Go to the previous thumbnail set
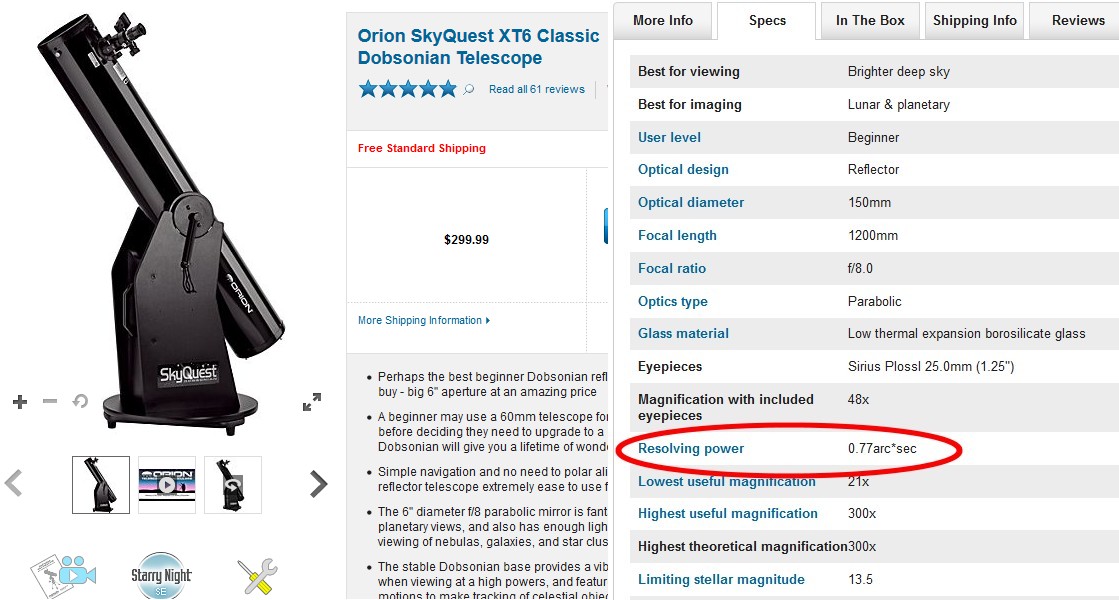Viewport: 1119px width, 600px height. tap(14, 484)
